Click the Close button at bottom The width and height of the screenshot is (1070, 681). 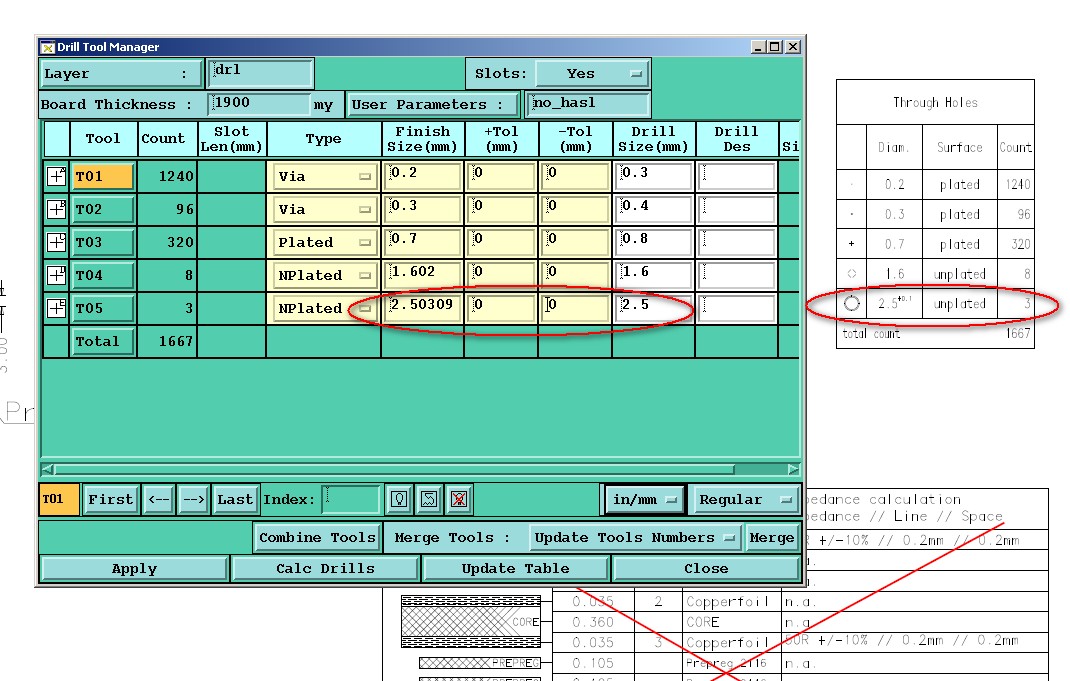coord(706,568)
